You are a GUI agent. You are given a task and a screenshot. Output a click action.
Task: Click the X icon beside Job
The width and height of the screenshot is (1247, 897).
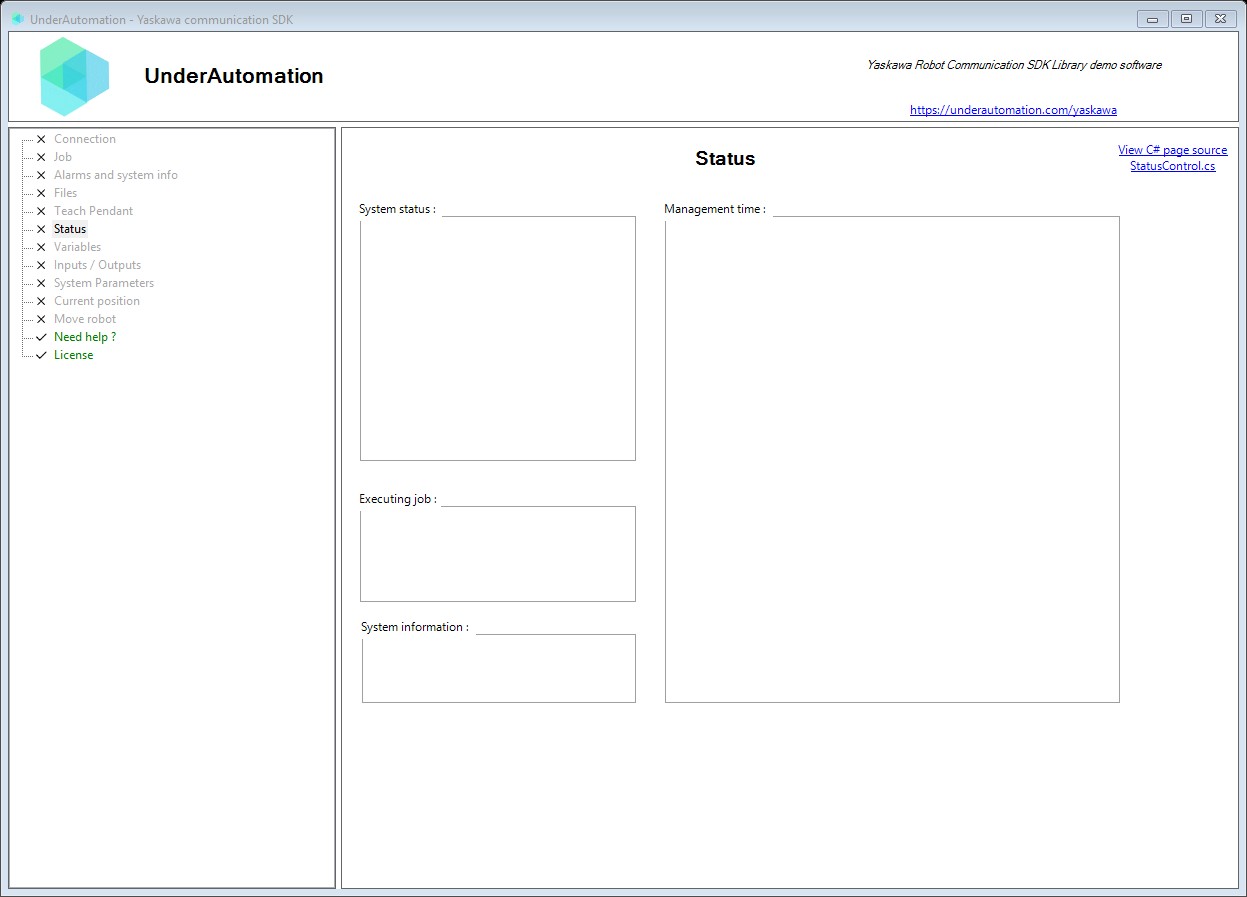41,157
